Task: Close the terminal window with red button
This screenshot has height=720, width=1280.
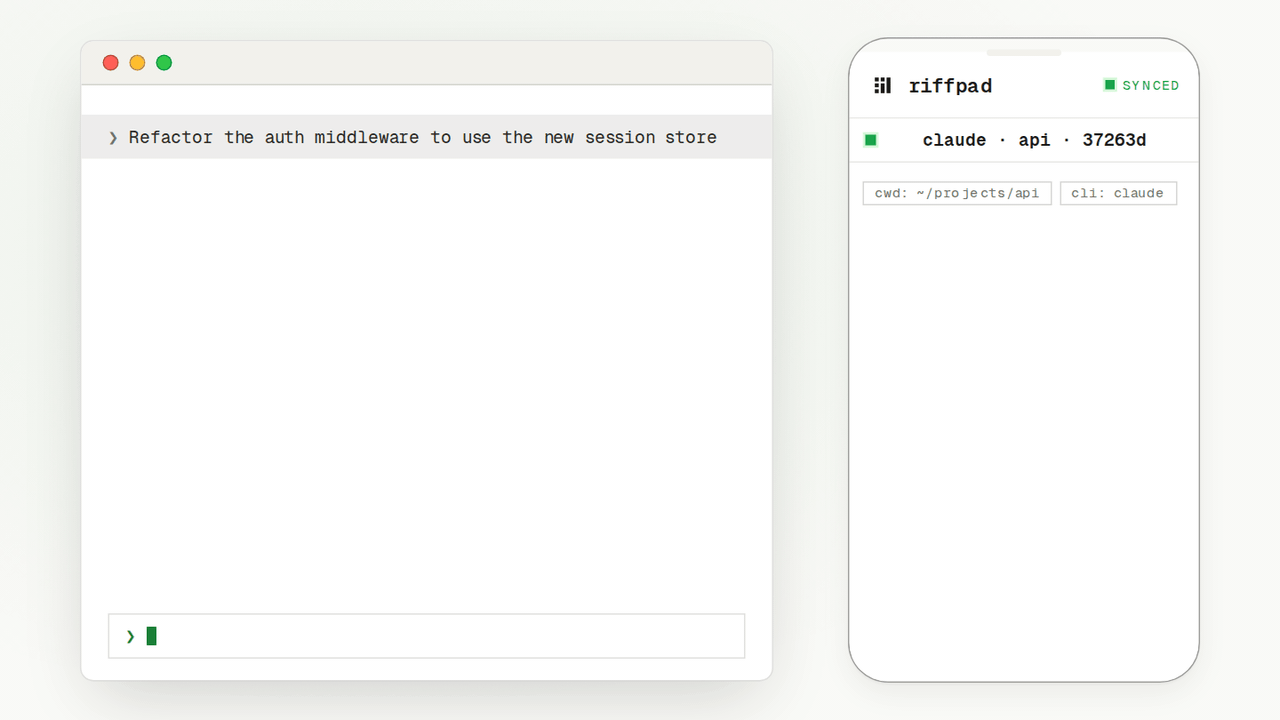Action: (111, 63)
